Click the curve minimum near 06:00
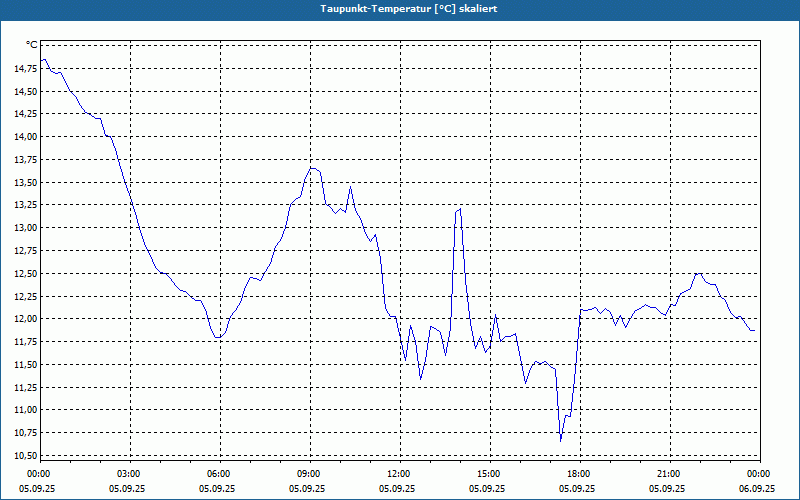The image size is (800, 500). point(218,337)
